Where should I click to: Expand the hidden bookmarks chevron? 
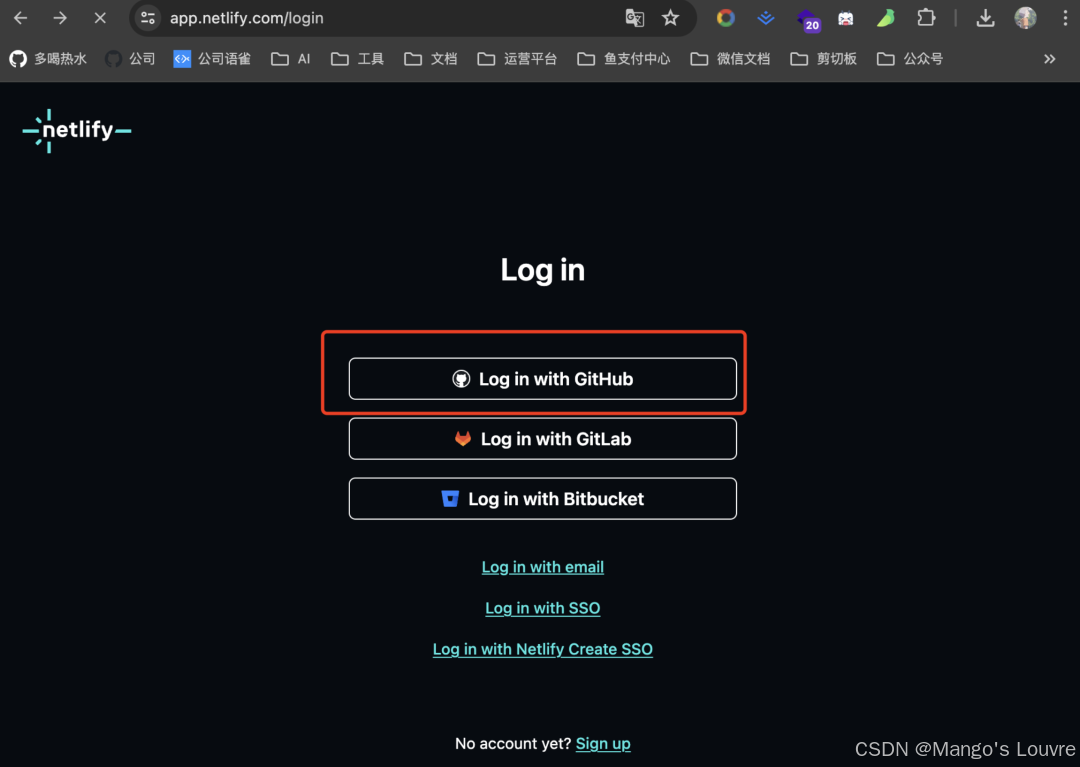[x=1049, y=59]
